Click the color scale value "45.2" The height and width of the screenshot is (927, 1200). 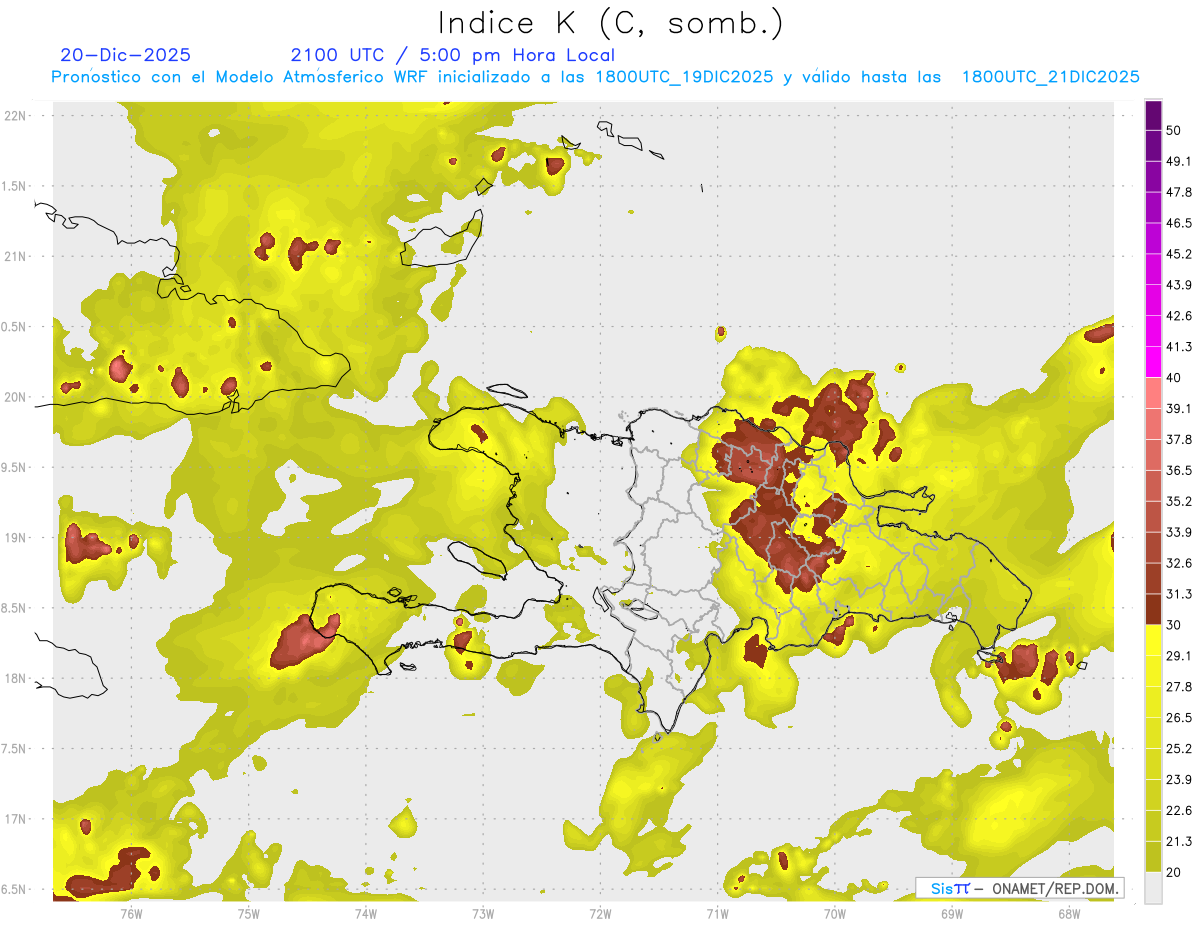coord(1179,254)
